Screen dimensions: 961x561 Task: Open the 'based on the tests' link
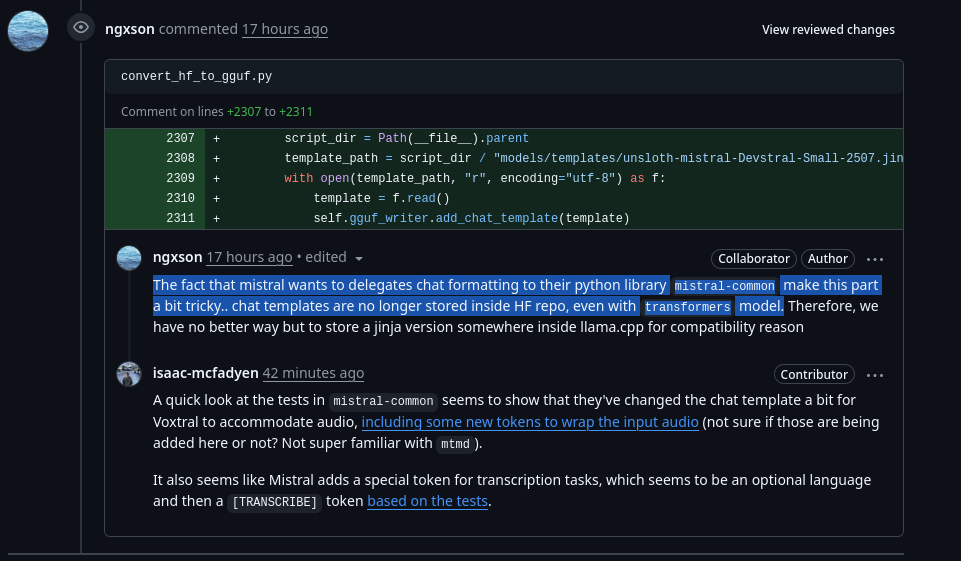pos(428,501)
